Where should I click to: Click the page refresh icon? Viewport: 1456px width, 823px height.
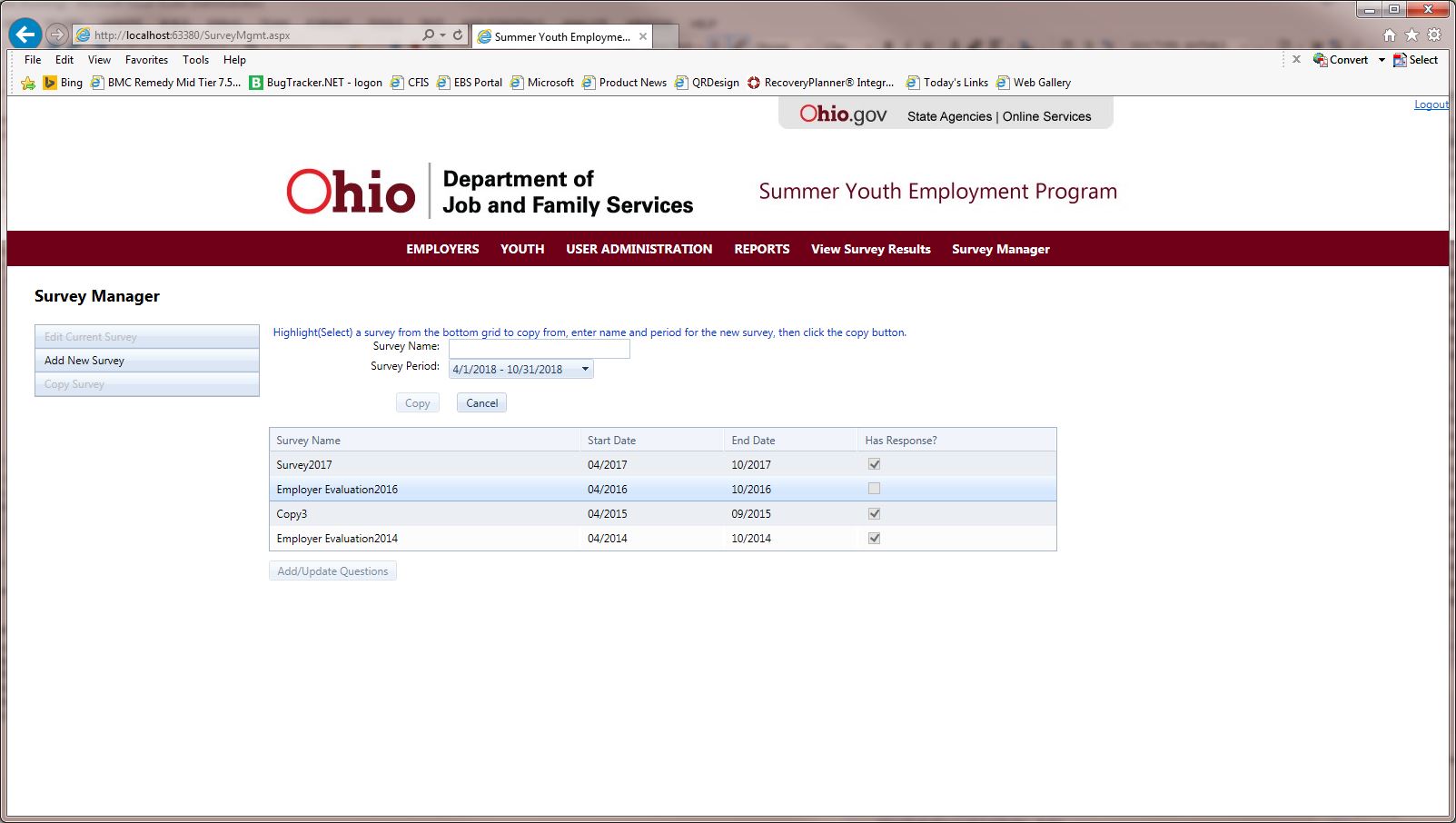pyautogui.click(x=458, y=35)
